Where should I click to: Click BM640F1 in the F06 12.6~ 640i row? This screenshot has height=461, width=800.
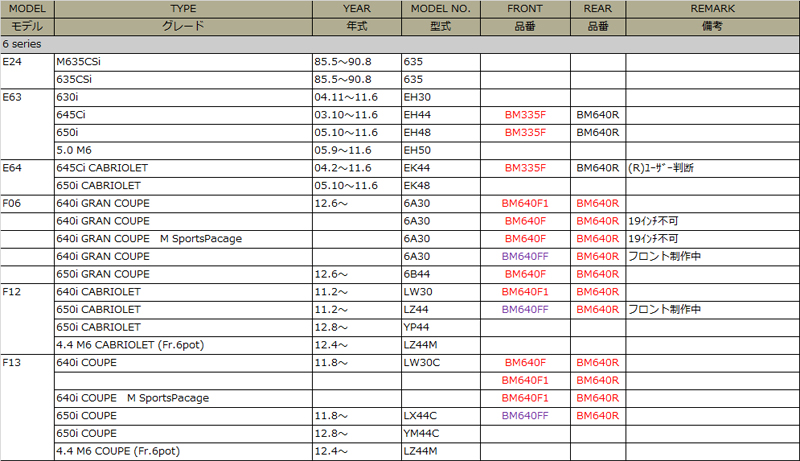click(525, 203)
